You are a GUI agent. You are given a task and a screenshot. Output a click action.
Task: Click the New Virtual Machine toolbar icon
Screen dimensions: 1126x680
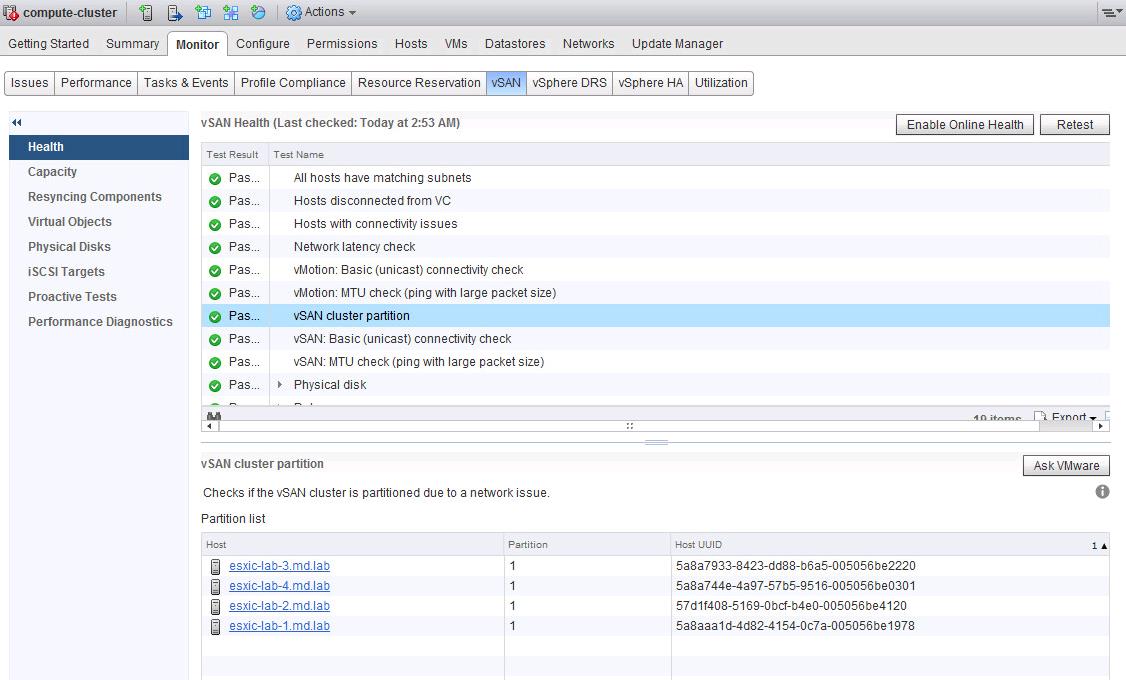point(203,12)
